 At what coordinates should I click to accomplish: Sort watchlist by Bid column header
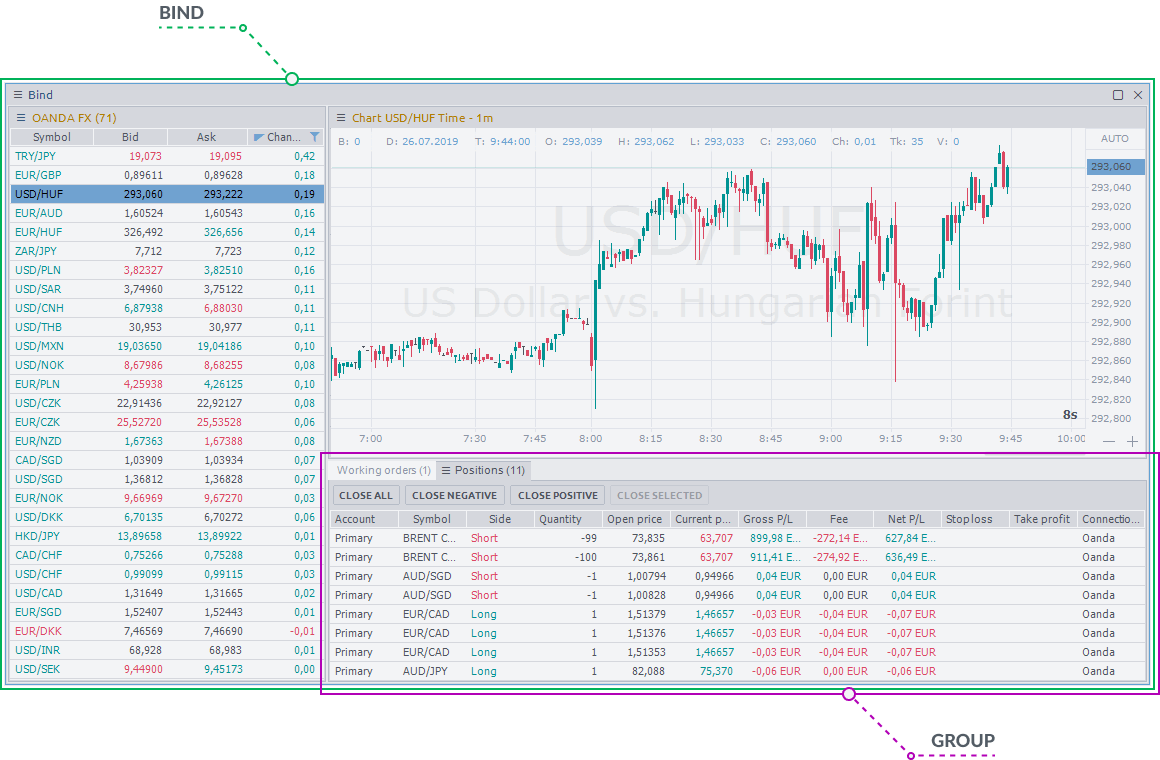(x=130, y=137)
